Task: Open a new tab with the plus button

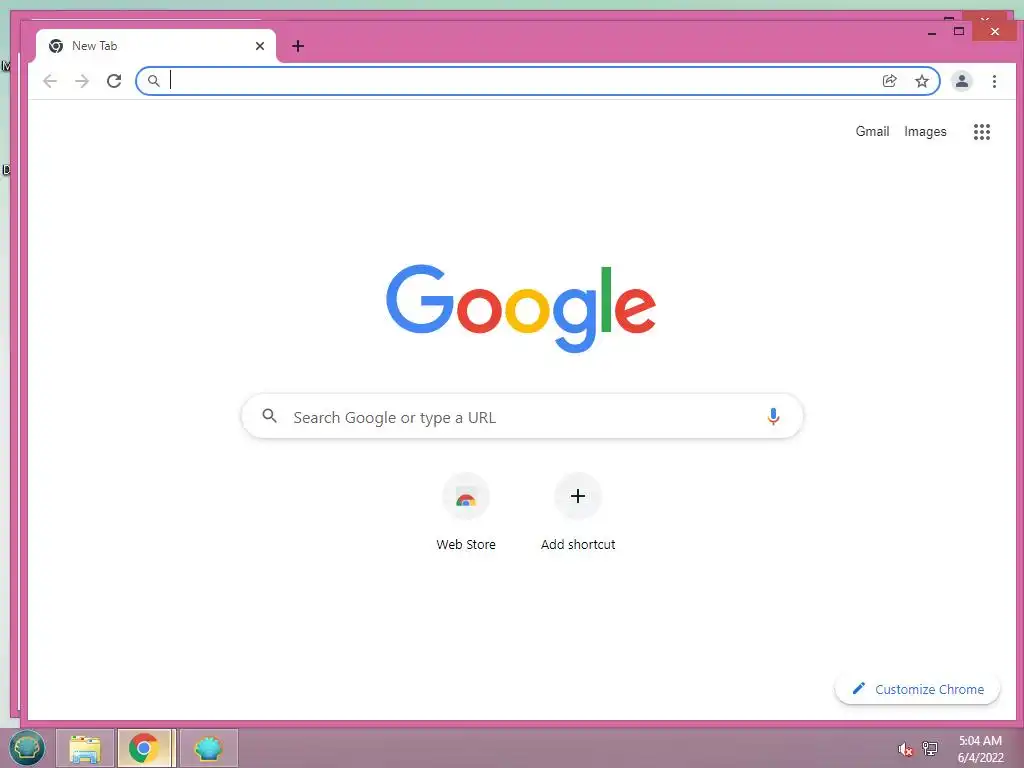Action: tap(298, 46)
